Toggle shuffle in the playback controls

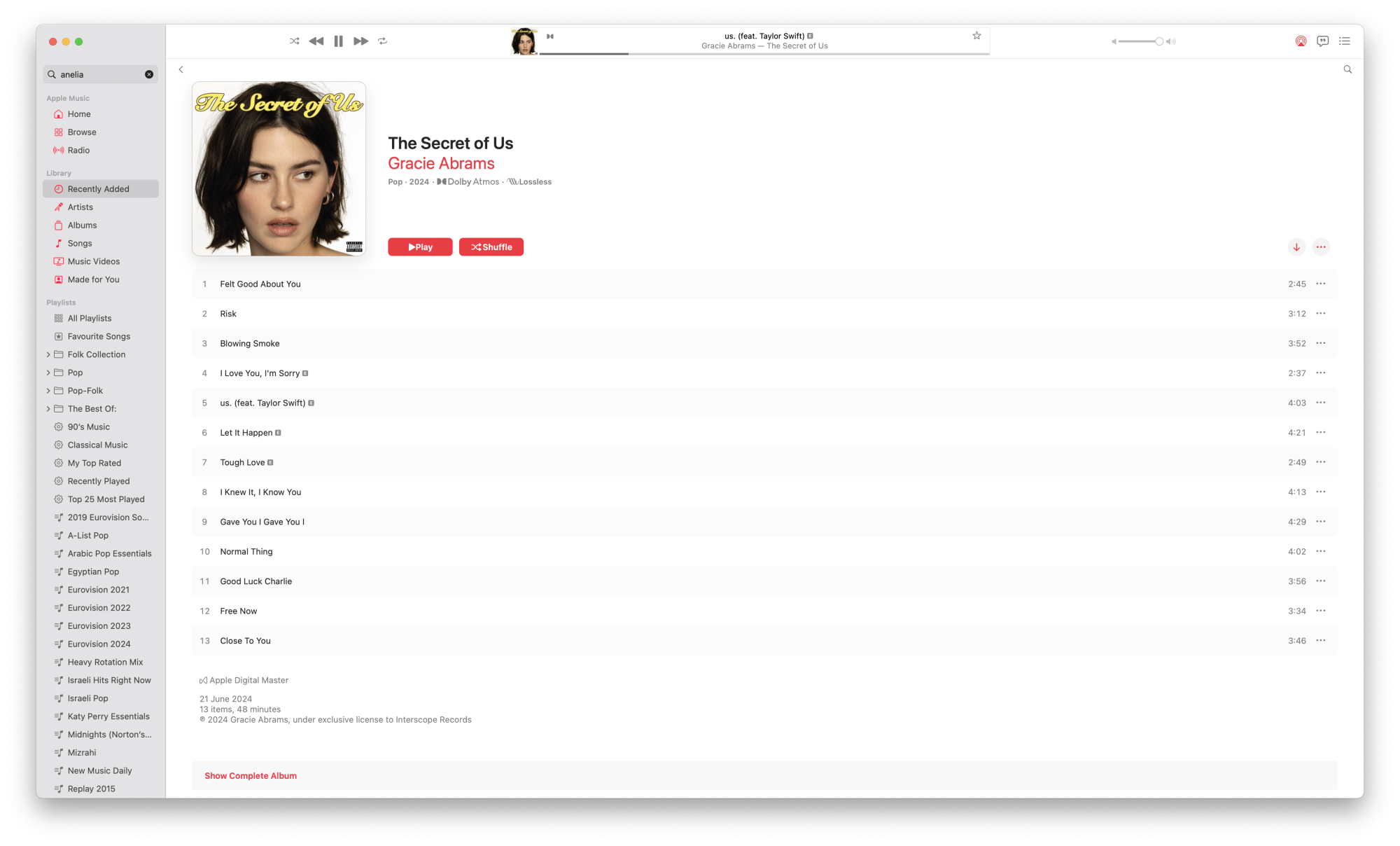pos(294,41)
